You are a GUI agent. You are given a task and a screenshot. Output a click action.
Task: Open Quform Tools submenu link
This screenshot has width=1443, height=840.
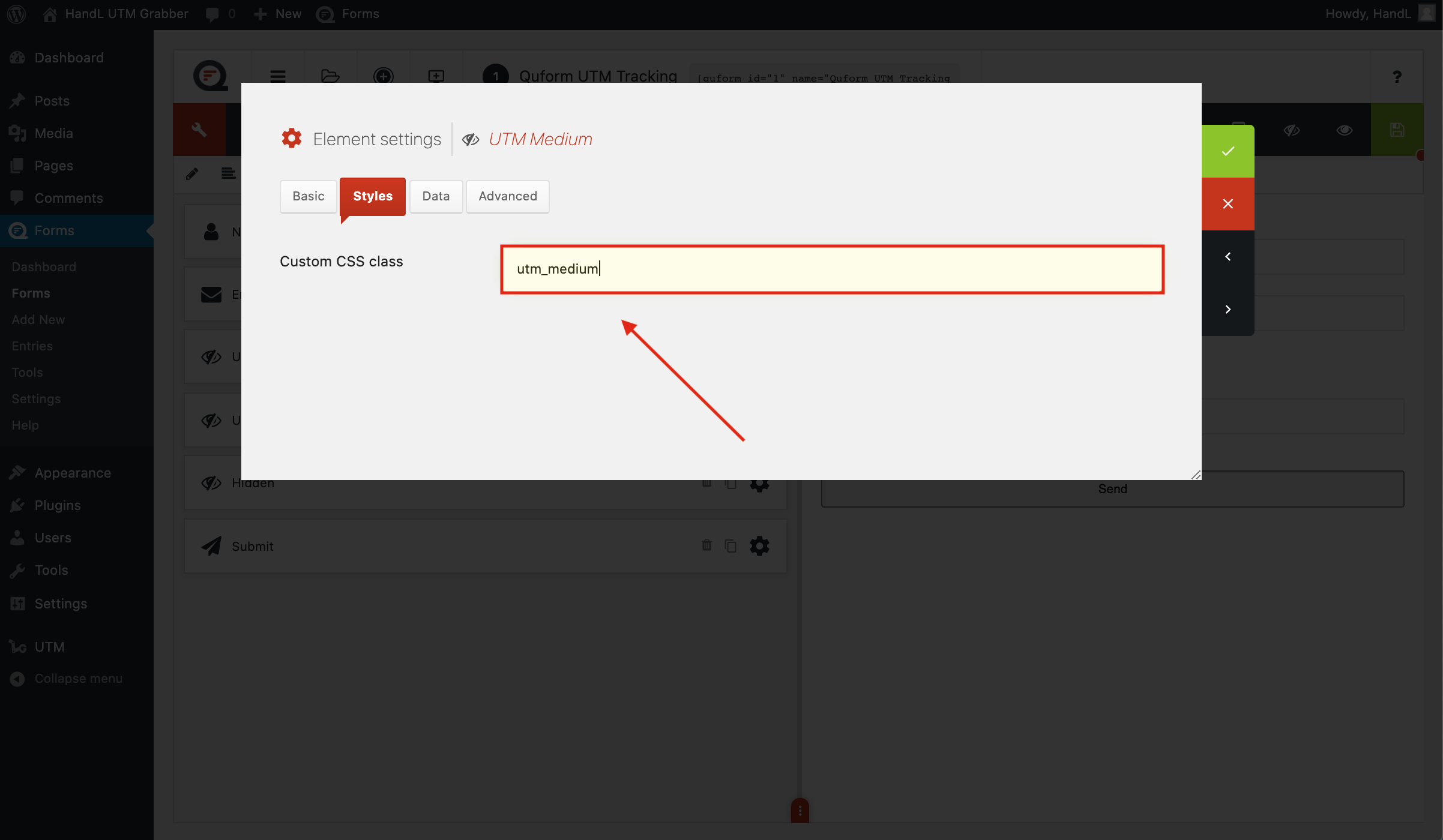28,373
